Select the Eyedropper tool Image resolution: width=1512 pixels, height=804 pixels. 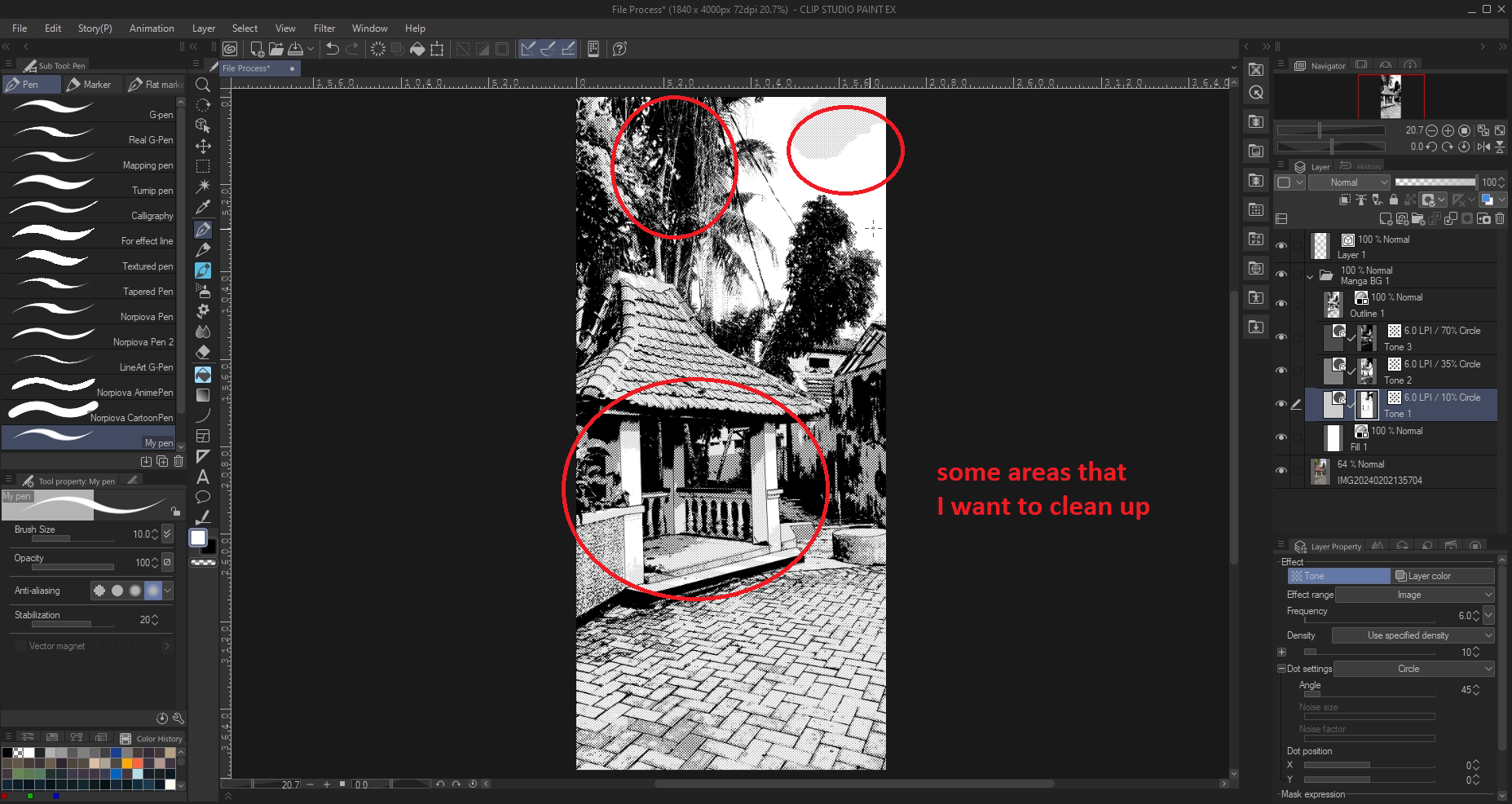coord(203,208)
